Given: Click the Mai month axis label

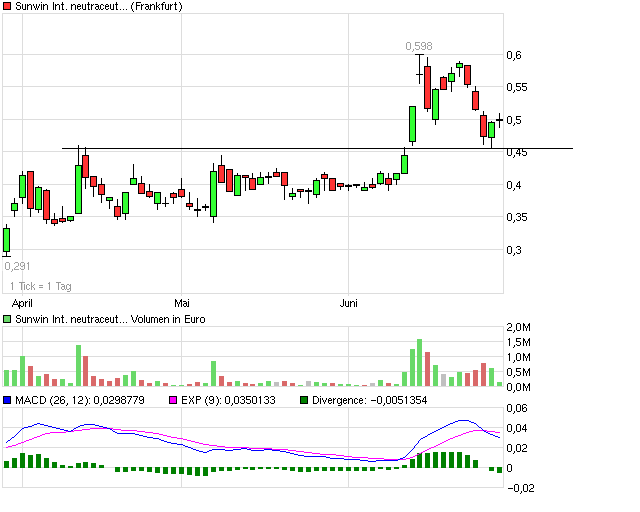Looking at the screenshot, I should (x=182, y=303).
